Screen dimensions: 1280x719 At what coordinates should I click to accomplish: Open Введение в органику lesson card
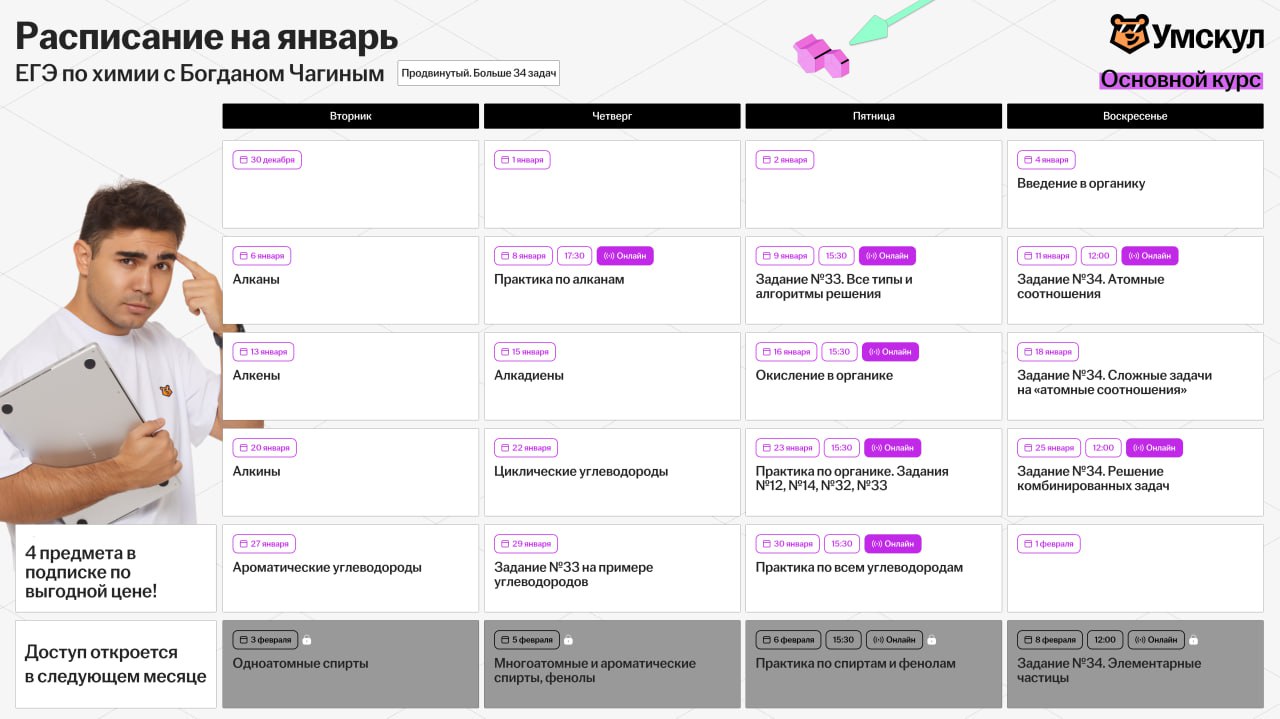click(1134, 184)
